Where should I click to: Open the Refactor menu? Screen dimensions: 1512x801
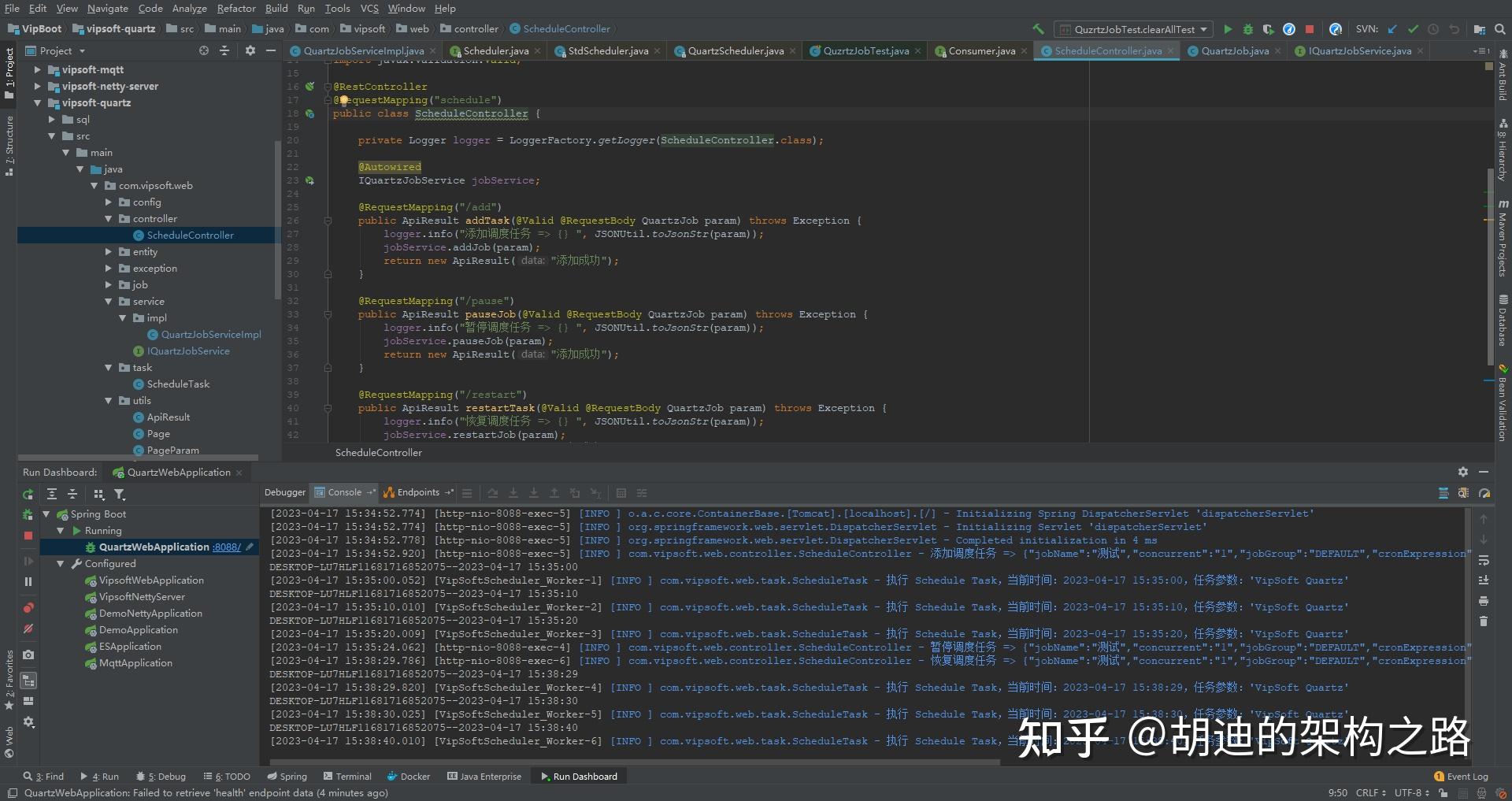pos(236,9)
